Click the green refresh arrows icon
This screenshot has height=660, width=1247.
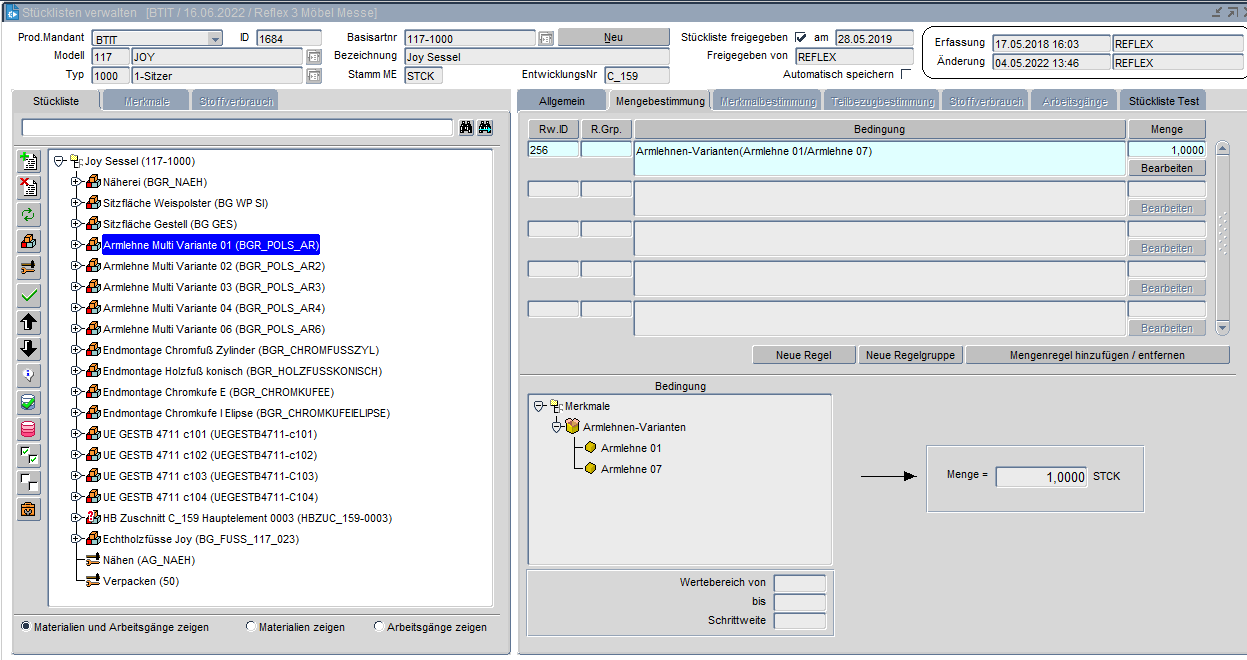(x=29, y=214)
